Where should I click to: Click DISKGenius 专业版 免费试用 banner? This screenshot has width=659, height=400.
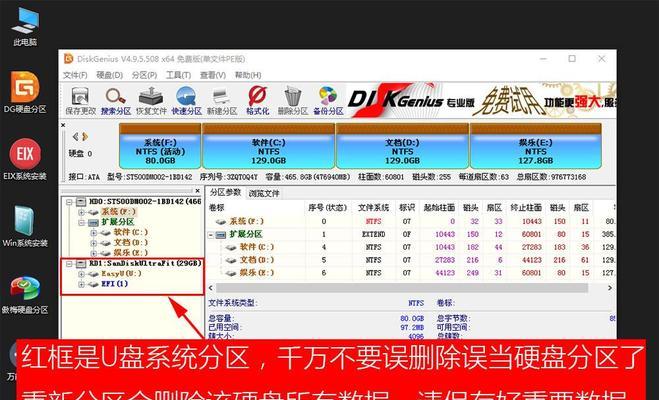pyautogui.click(x=481, y=100)
